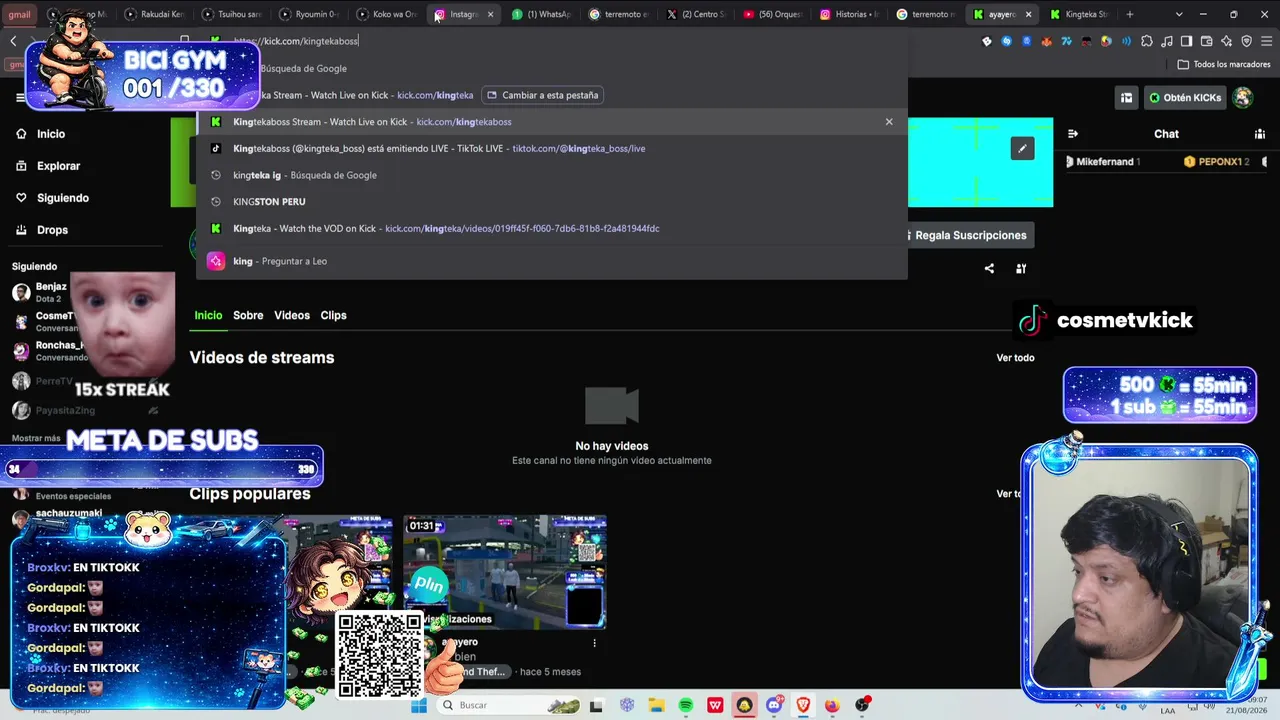Image resolution: width=1280 pixels, height=720 pixels.
Task: Click the media control music note icon
Action: (x=1166, y=41)
